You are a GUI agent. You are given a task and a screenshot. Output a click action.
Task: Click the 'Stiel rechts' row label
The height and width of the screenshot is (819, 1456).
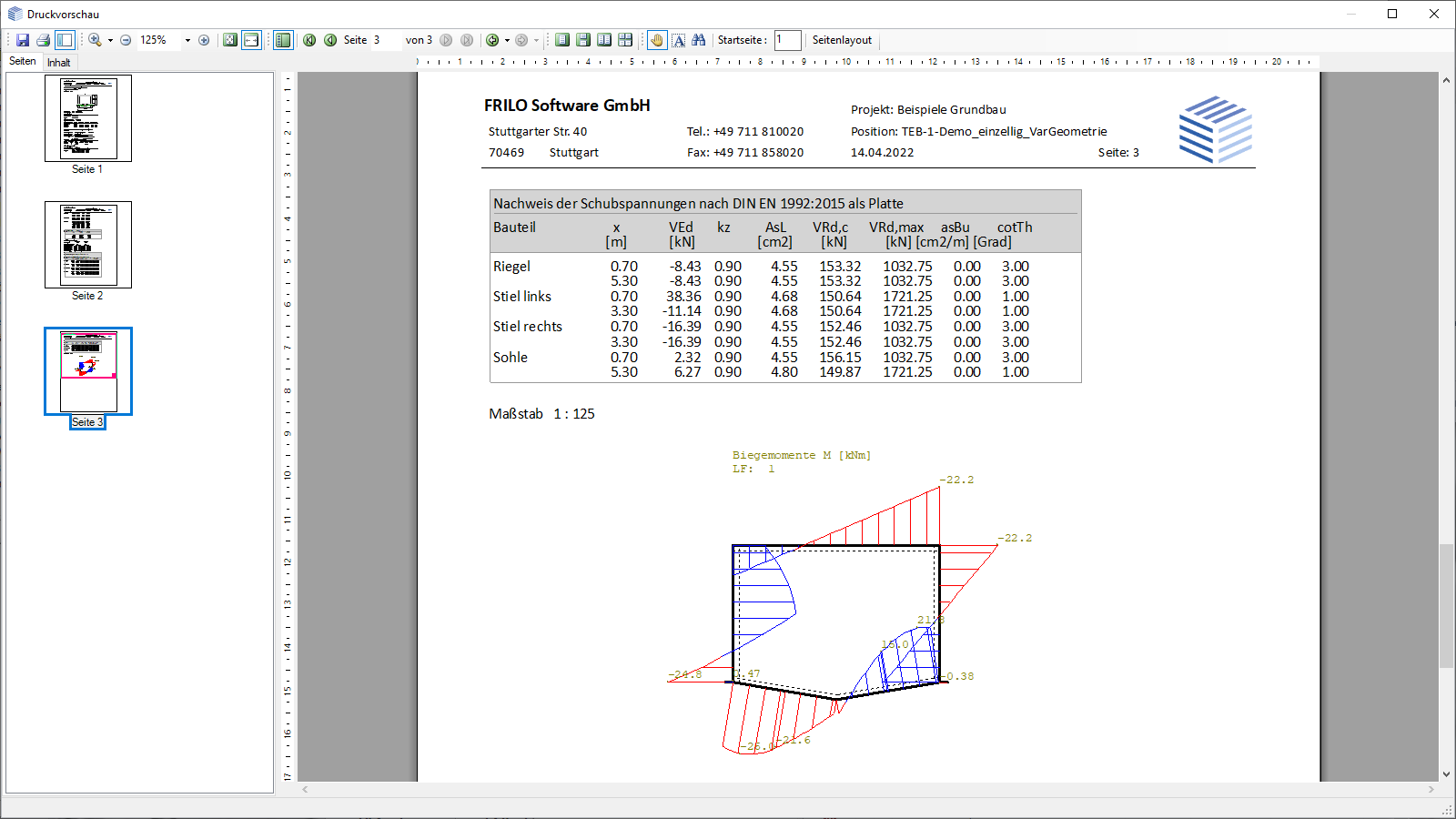pyautogui.click(x=528, y=327)
